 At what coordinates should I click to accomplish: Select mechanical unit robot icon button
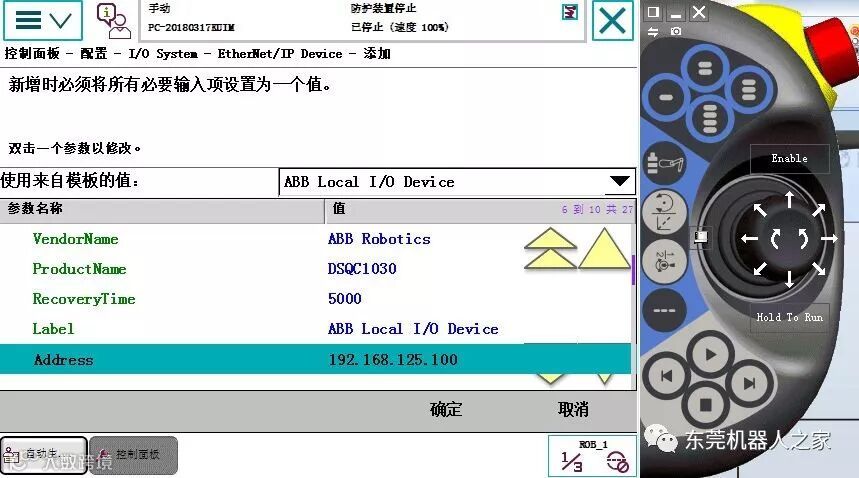664,164
